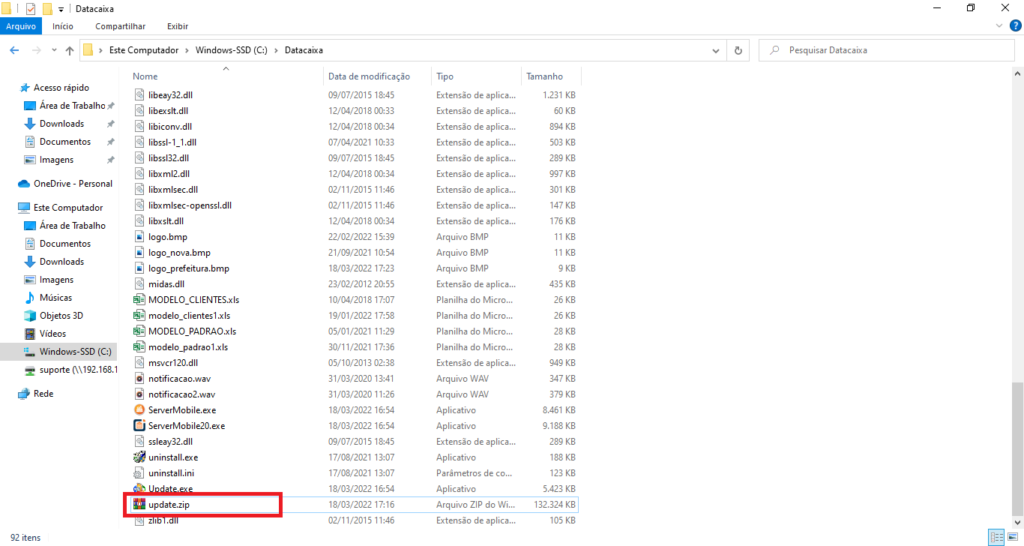Select the ServerMobile.exe application icon

pos(140,409)
